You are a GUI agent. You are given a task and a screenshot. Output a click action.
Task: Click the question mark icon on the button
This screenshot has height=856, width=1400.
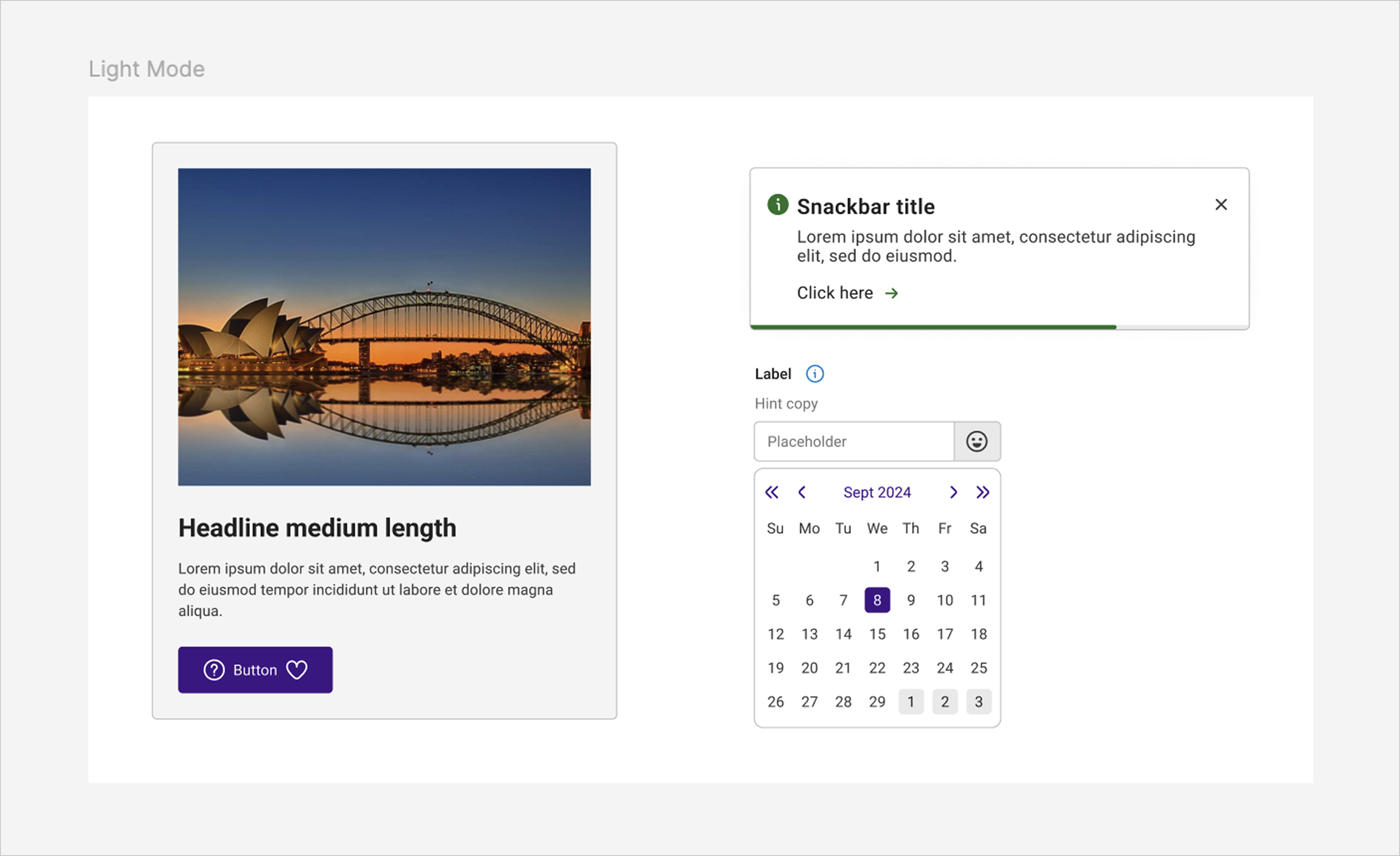[214, 670]
